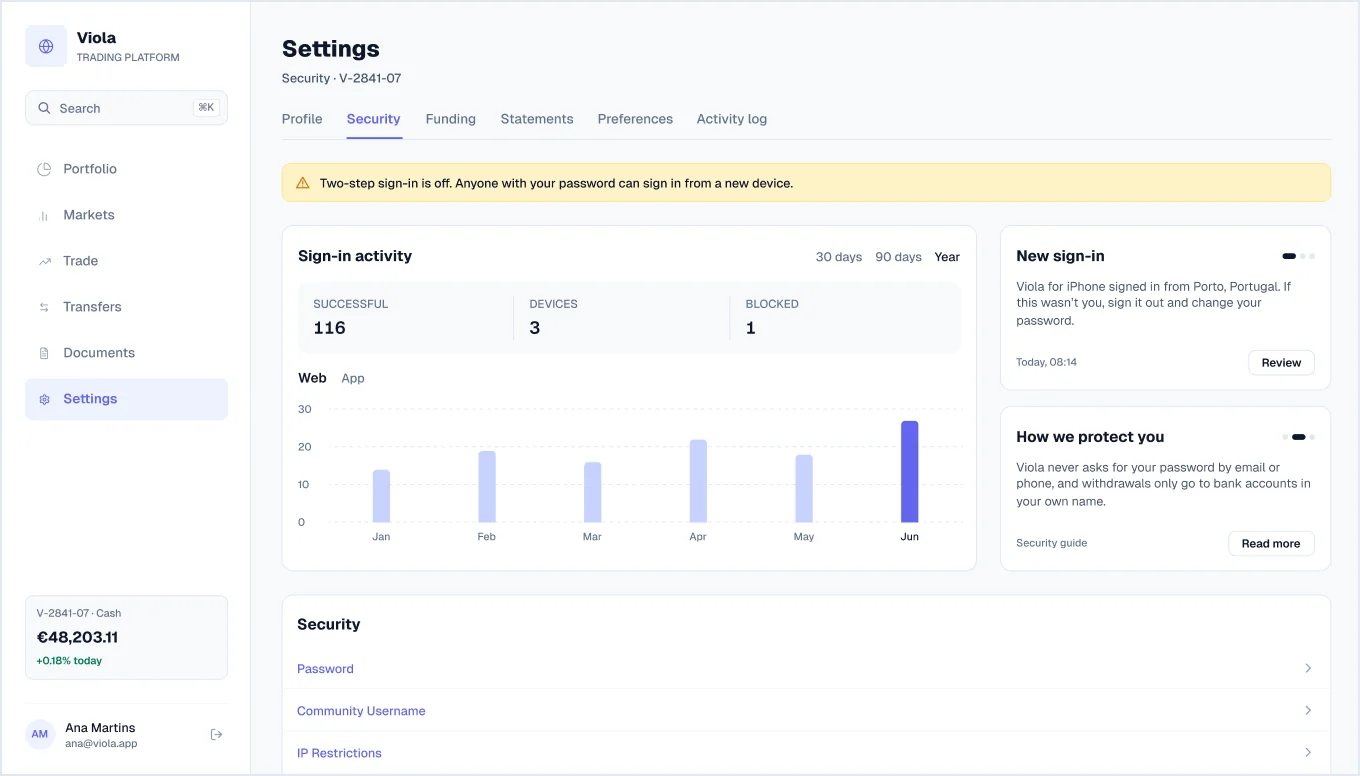
Task: Open the Preferences tab
Action: [635, 119]
